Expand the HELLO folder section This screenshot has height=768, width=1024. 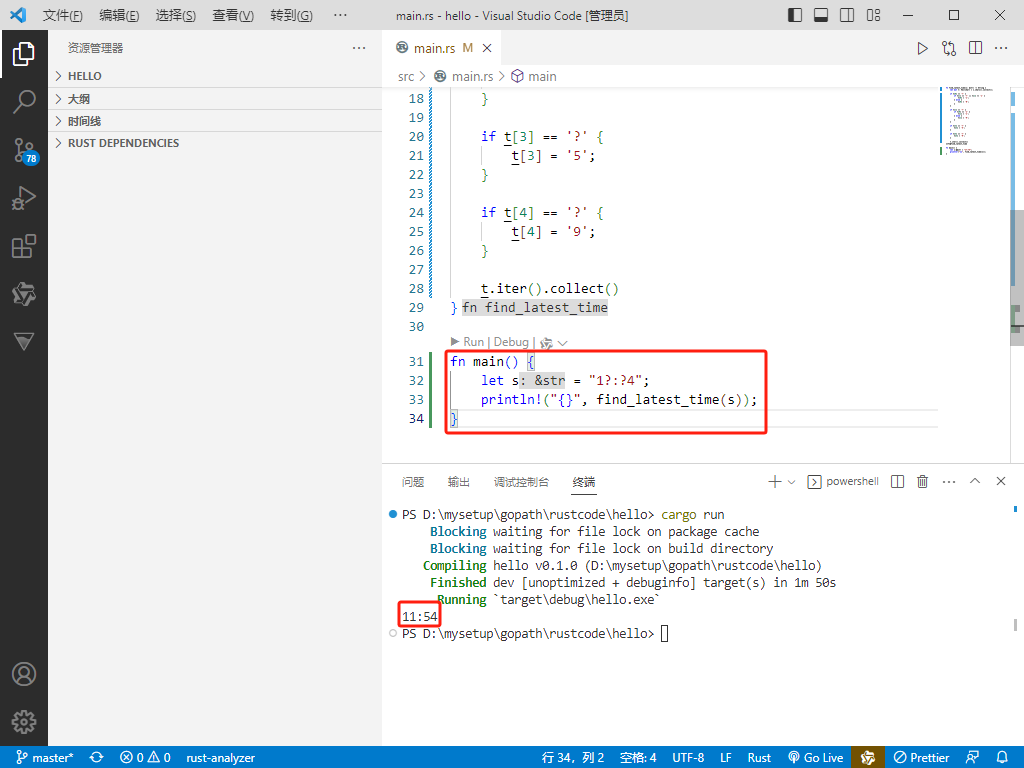click(215, 76)
